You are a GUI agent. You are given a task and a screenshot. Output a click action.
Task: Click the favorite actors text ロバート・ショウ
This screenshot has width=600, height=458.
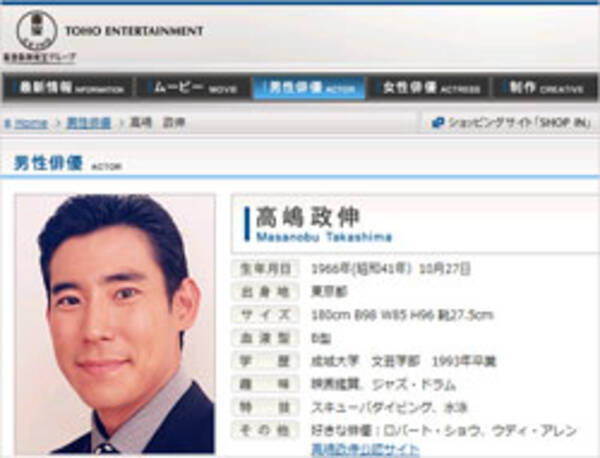click(430, 431)
